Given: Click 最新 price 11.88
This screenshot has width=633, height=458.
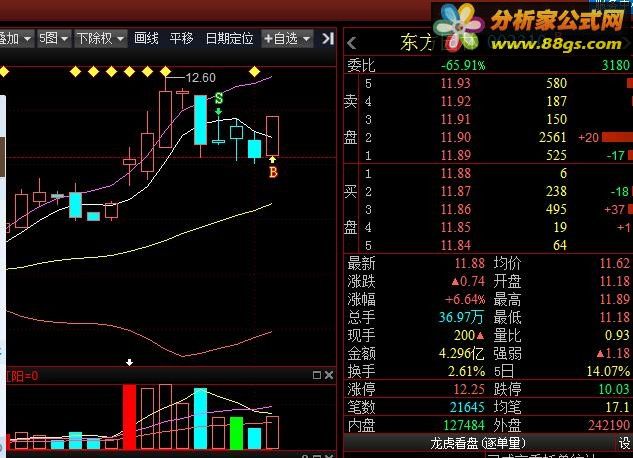Looking at the screenshot, I should [x=470, y=263].
